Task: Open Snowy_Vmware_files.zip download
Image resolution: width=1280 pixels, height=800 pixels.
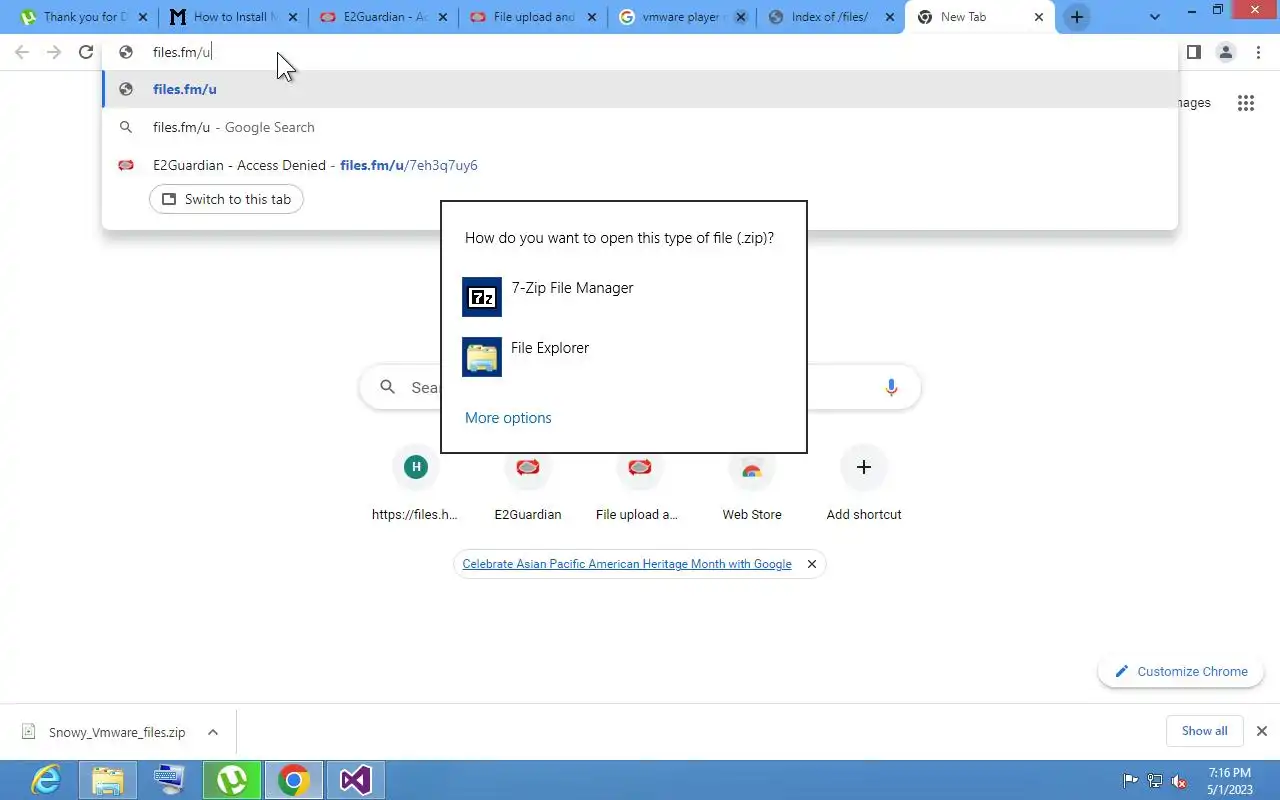Action: point(106,732)
